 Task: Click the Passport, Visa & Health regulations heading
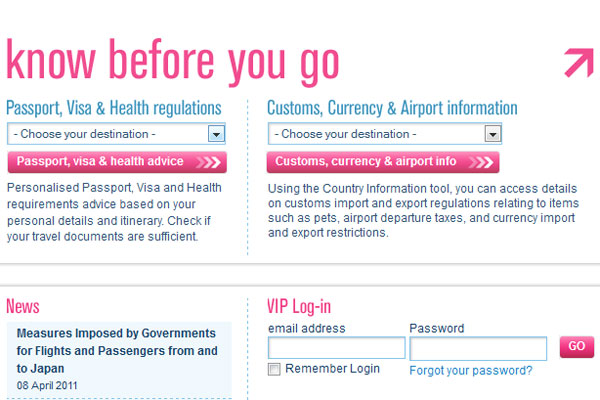point(114,108)
